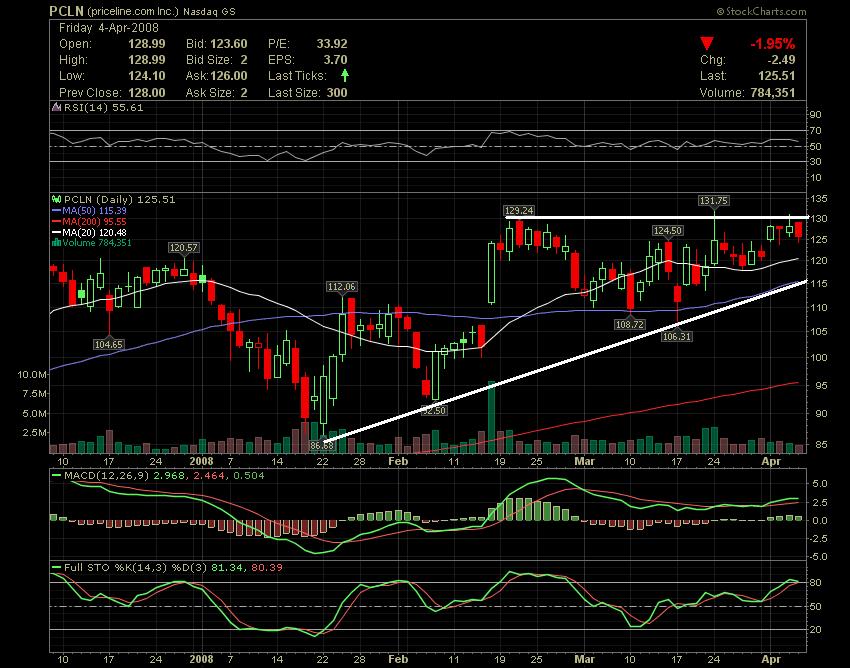Click the 10.0M volume axis label
Viewport: 850px width, 668px height.
pyautogui.click(x=31, y=375)
